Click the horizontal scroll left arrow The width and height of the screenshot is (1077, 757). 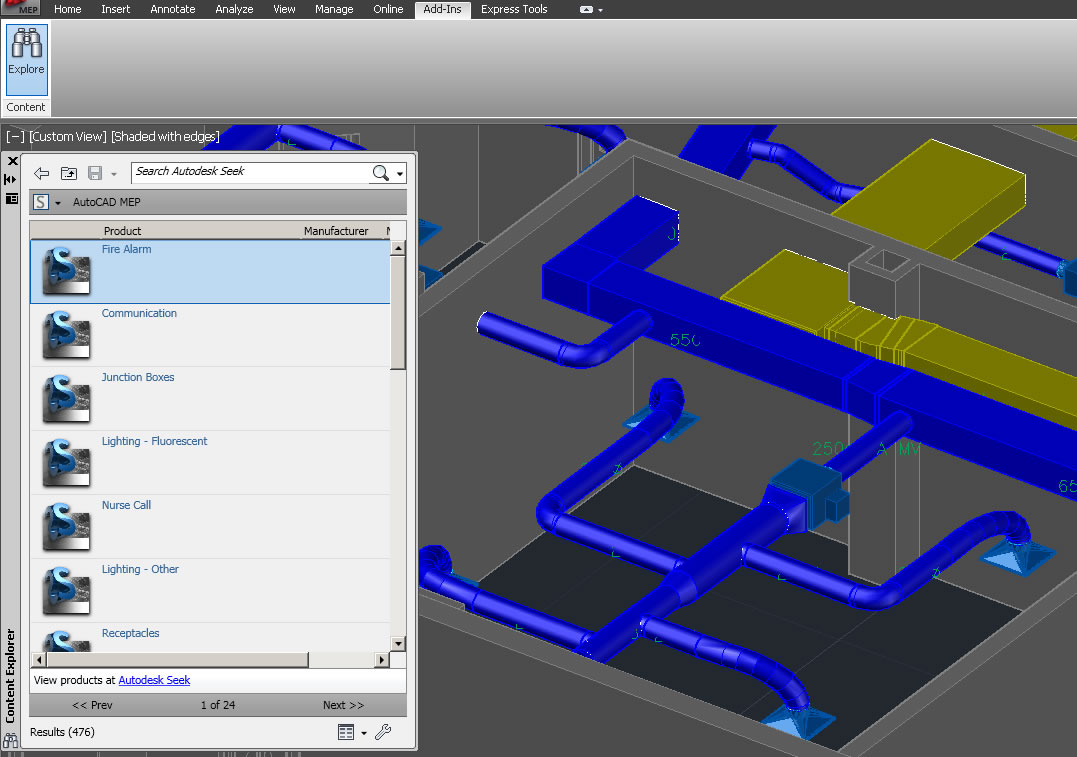[39, 660]
